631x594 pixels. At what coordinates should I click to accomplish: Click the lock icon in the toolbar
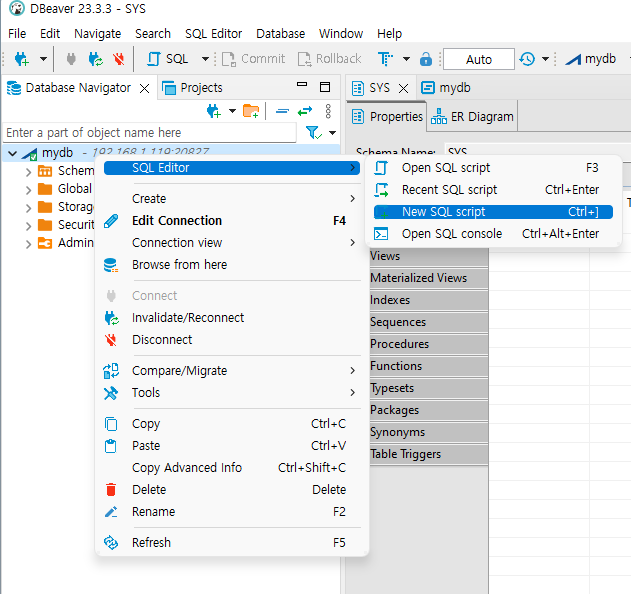[426, 59]
